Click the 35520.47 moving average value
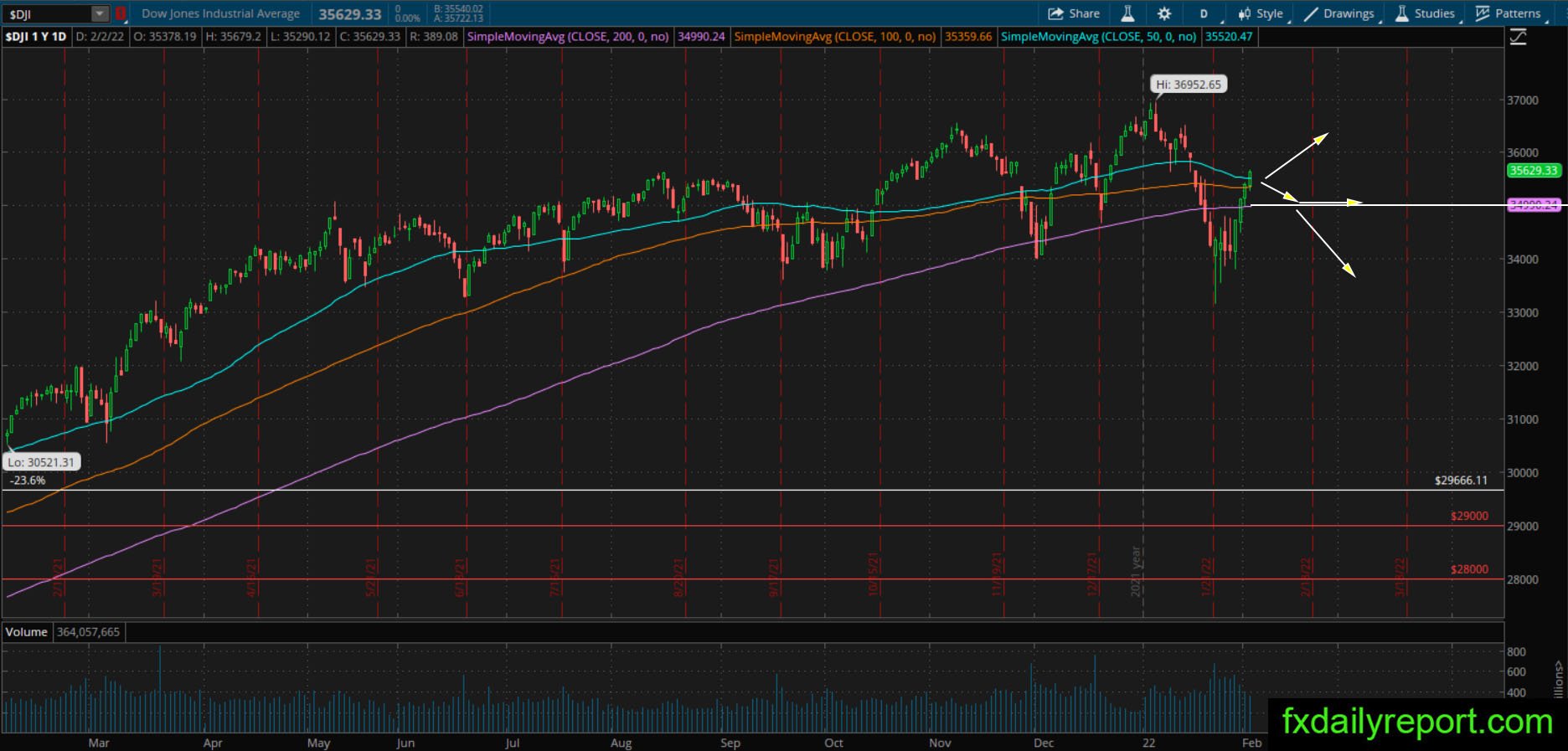The height and width of the screenshot is (751, 1568). coord(1229,37)
